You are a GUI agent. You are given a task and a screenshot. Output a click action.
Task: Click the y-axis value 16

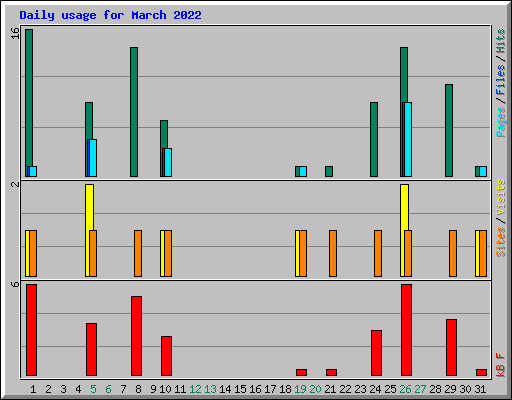(15, 33)
